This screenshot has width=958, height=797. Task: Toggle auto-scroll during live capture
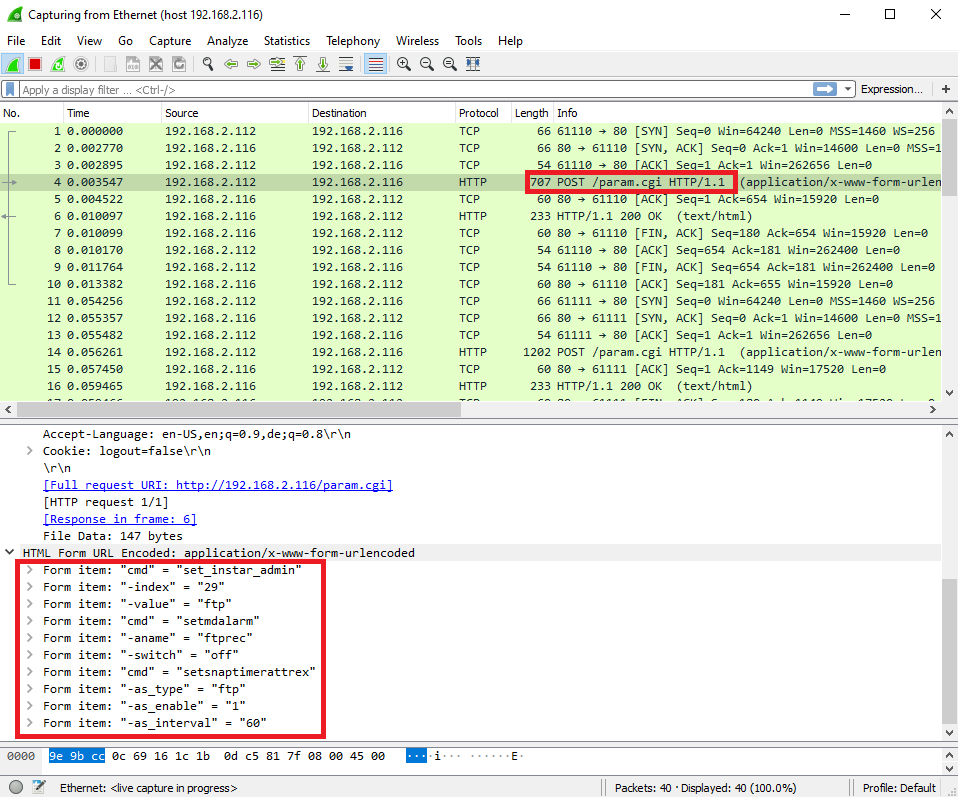(346, 64)
